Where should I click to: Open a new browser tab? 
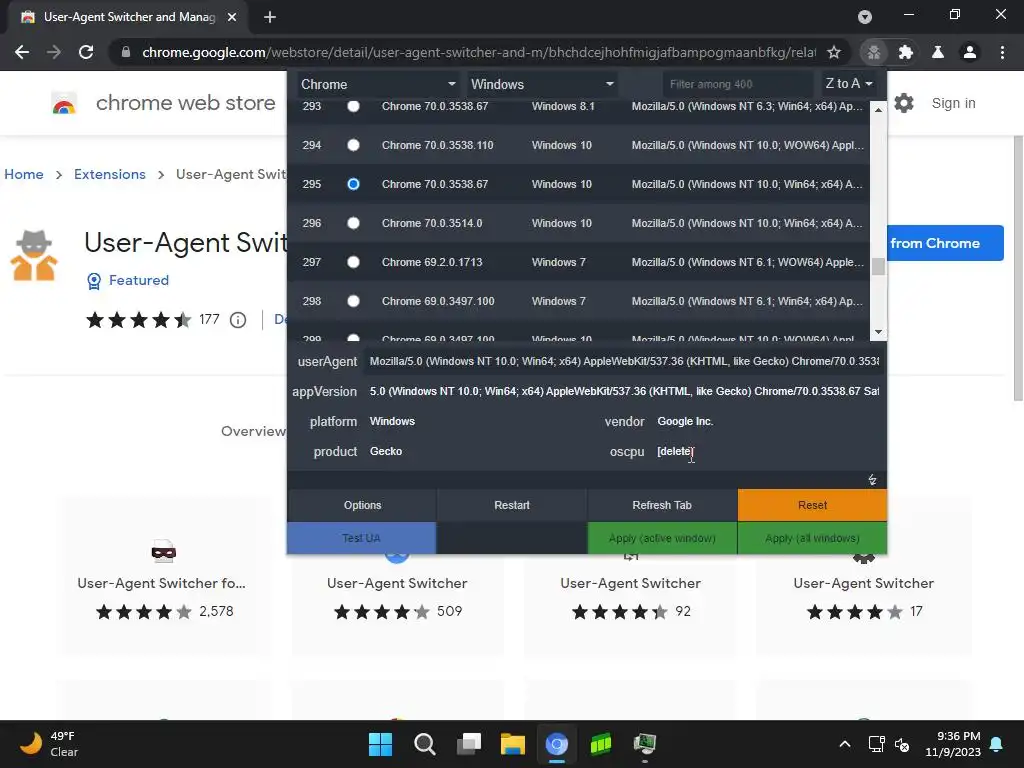270,17
